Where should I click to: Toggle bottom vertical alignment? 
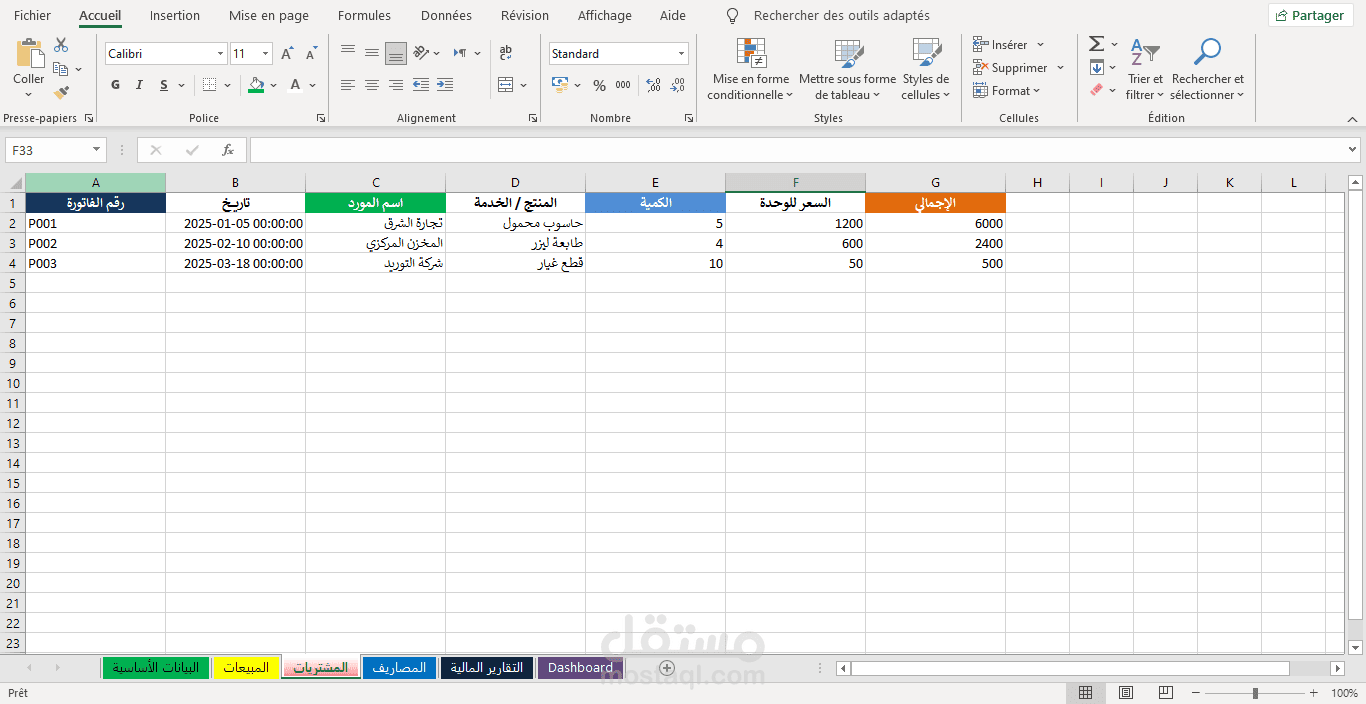tap(396, 53)
